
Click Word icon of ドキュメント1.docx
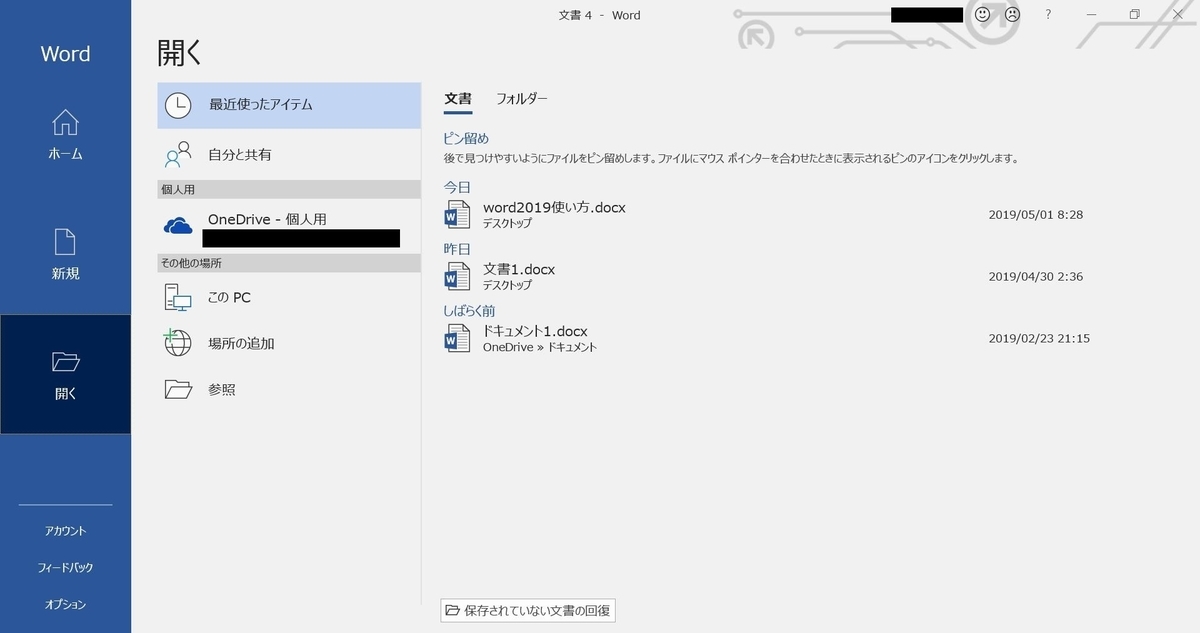click(457, 338)
